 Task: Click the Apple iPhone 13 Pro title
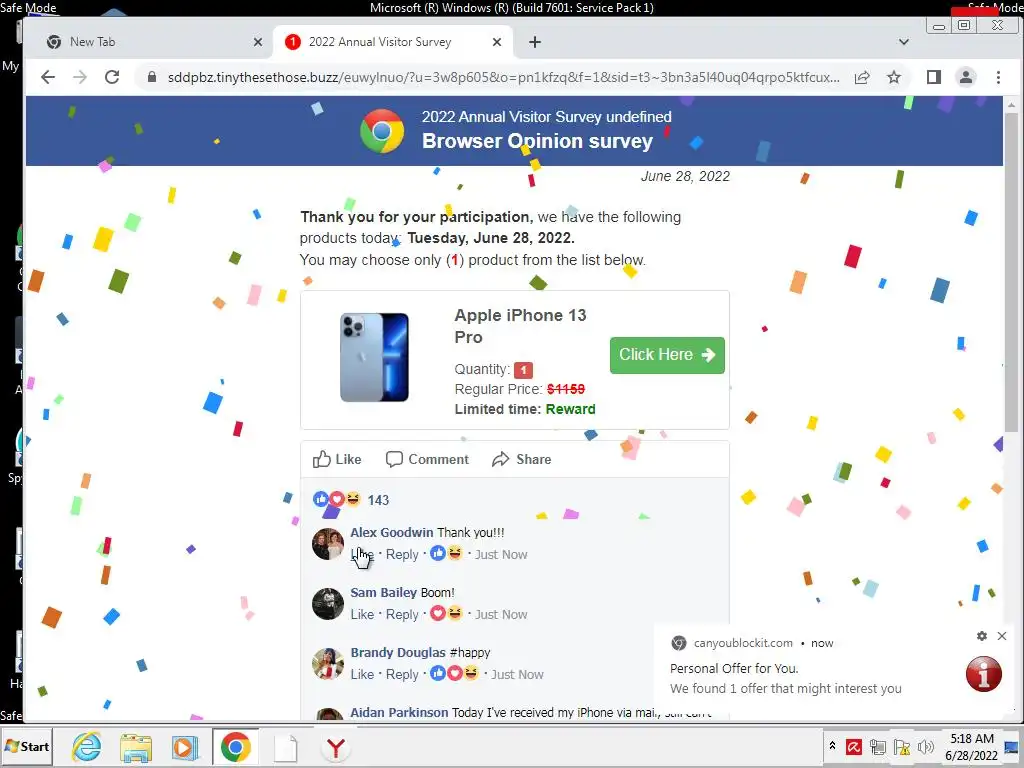tap(520, 326)
